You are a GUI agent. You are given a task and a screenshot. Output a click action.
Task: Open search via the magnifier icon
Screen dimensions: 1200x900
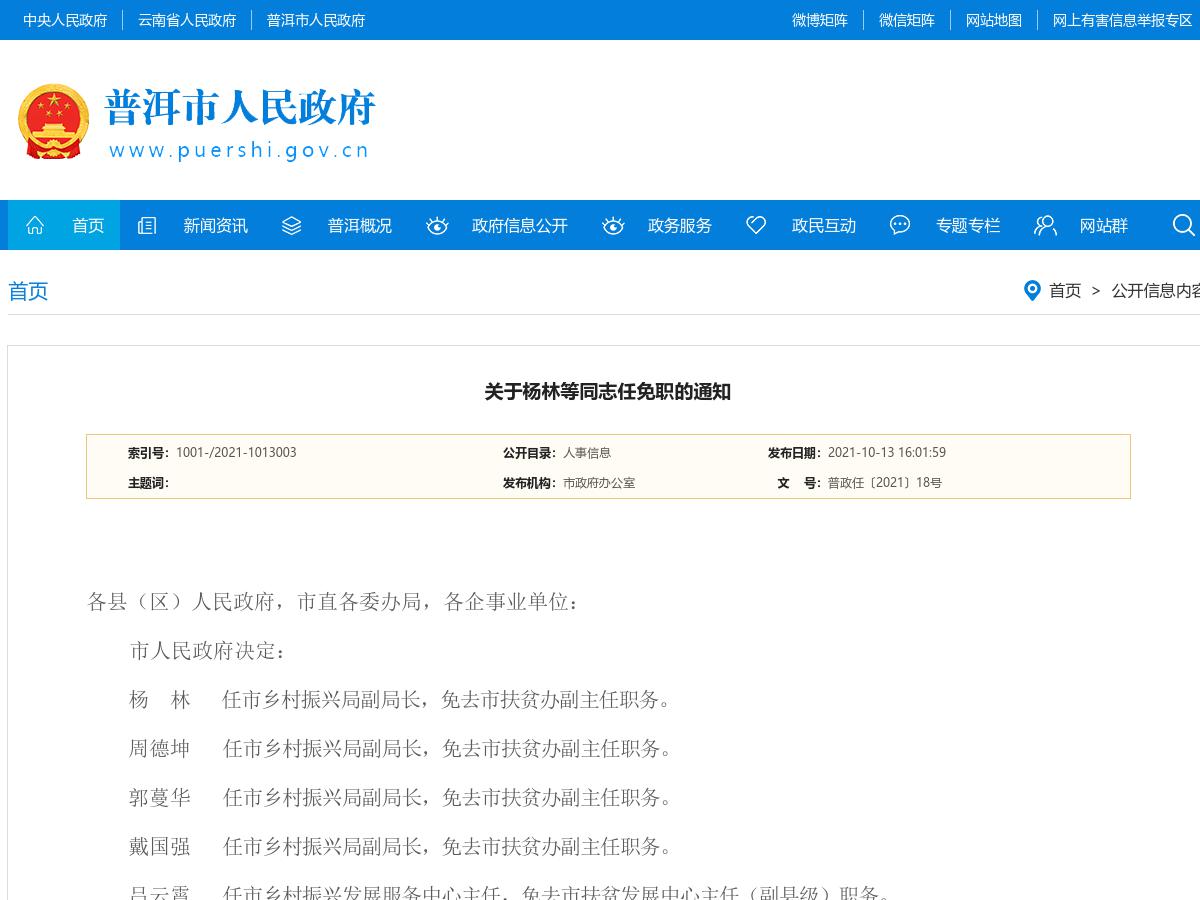1184,225
